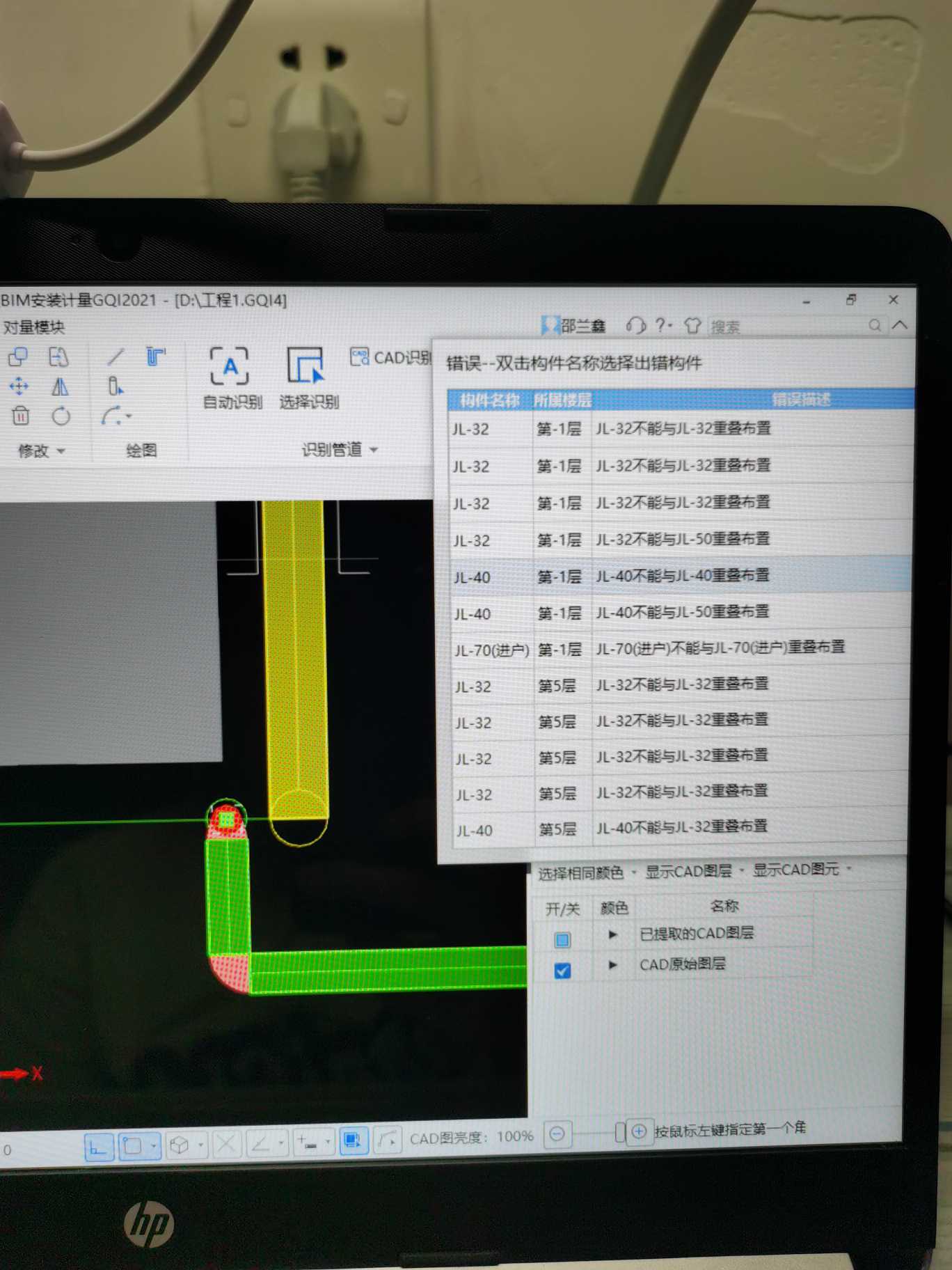The width and height of the screenshot is (952, 1270).
Task: Click the document copy icon next to Copy tool
Action: coord(58,356)
